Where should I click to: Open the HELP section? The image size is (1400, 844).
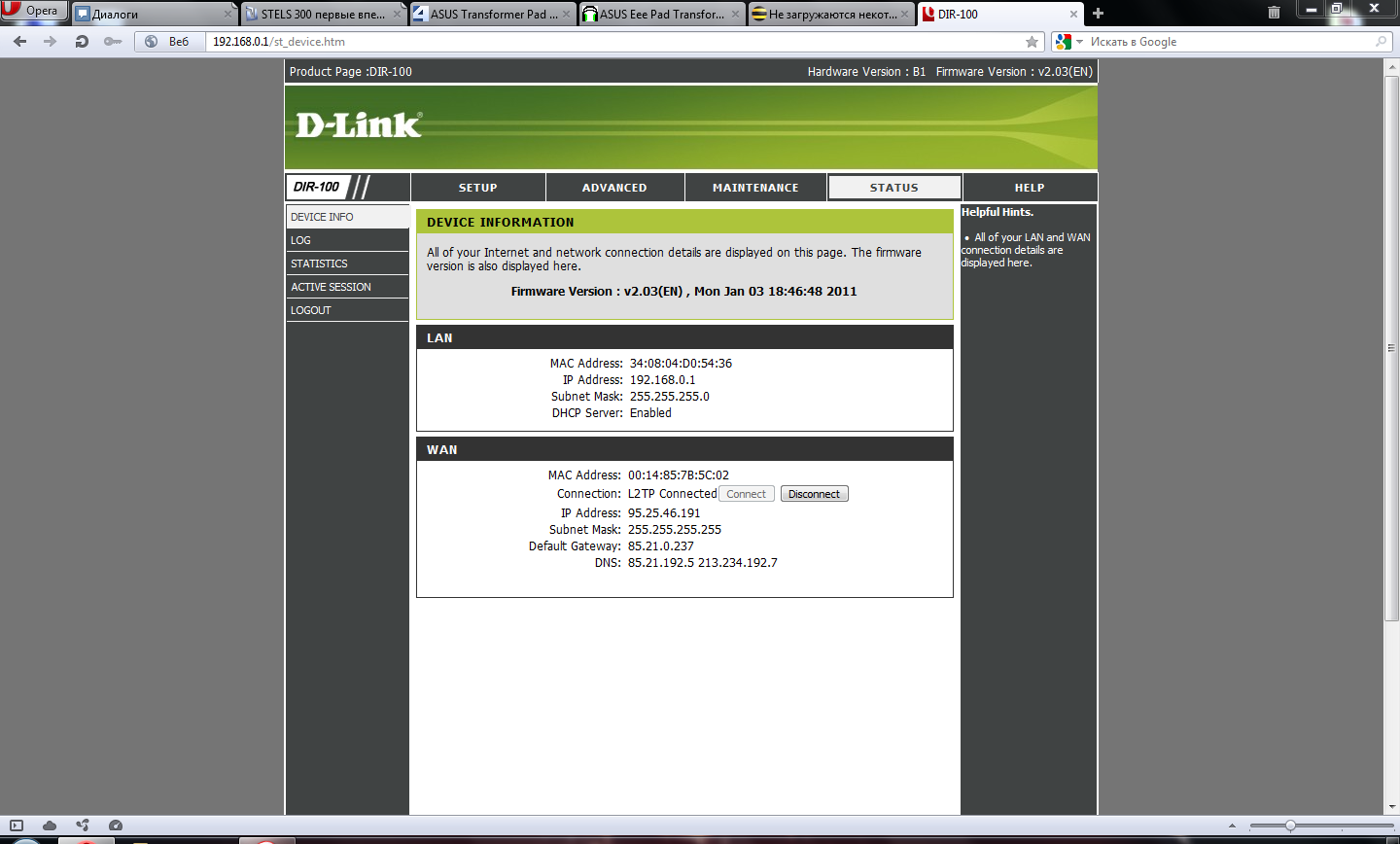[1030, 188]
